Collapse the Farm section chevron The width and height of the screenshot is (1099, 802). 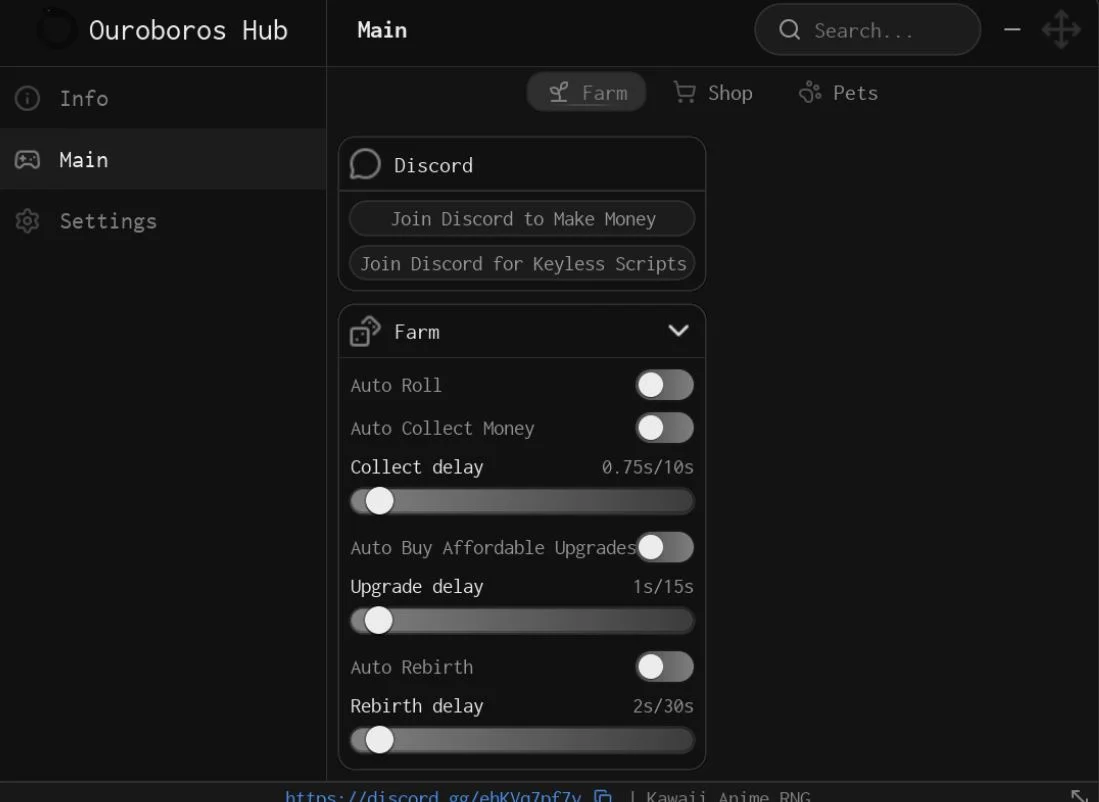678,330
